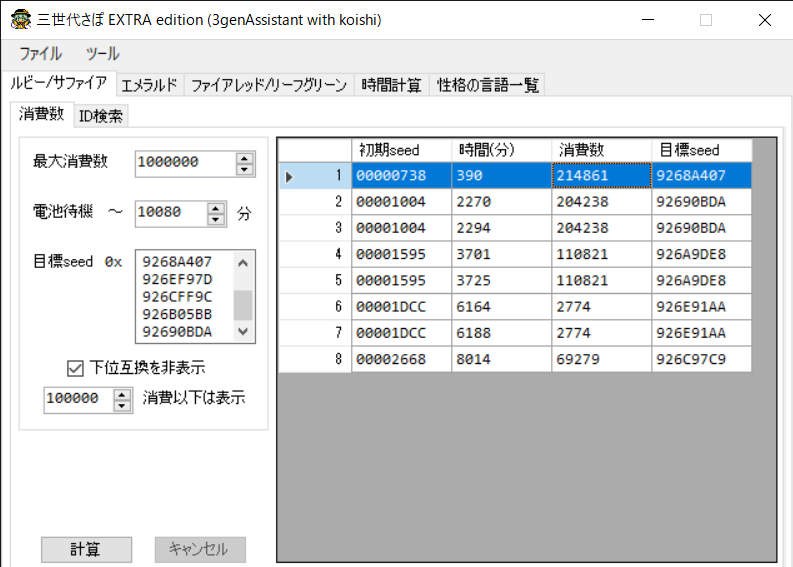
Task: Click the 電池待機 minutes input field
Action: coord(171,213)
